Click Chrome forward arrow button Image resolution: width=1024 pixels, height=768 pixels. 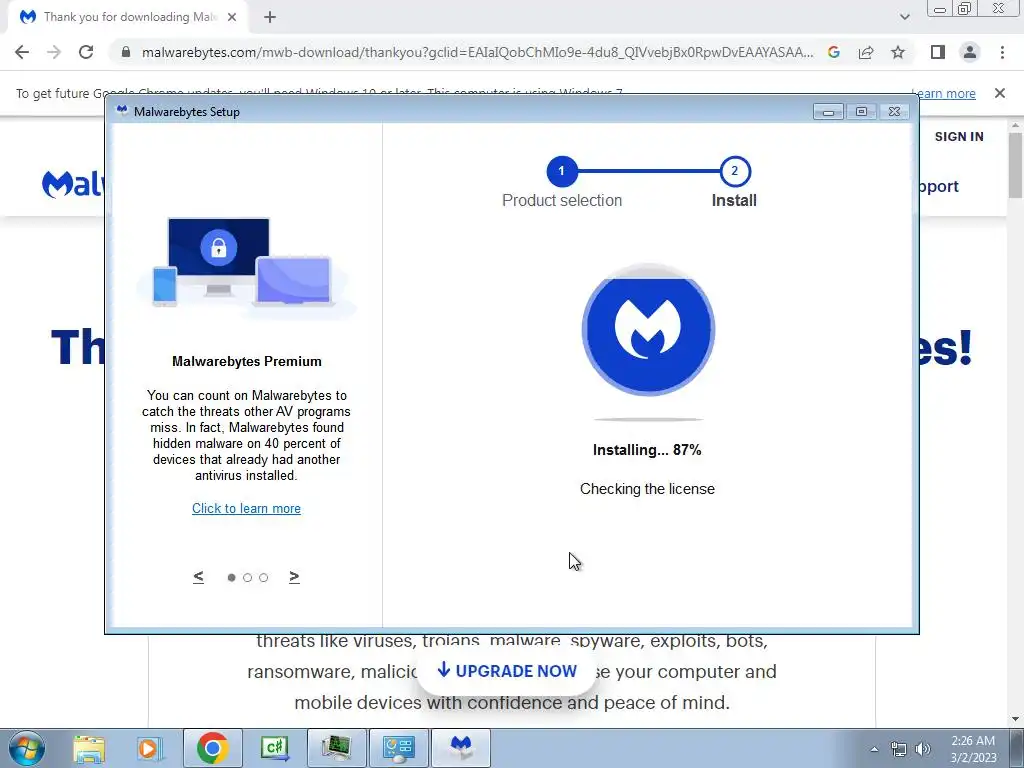point(54,52)
